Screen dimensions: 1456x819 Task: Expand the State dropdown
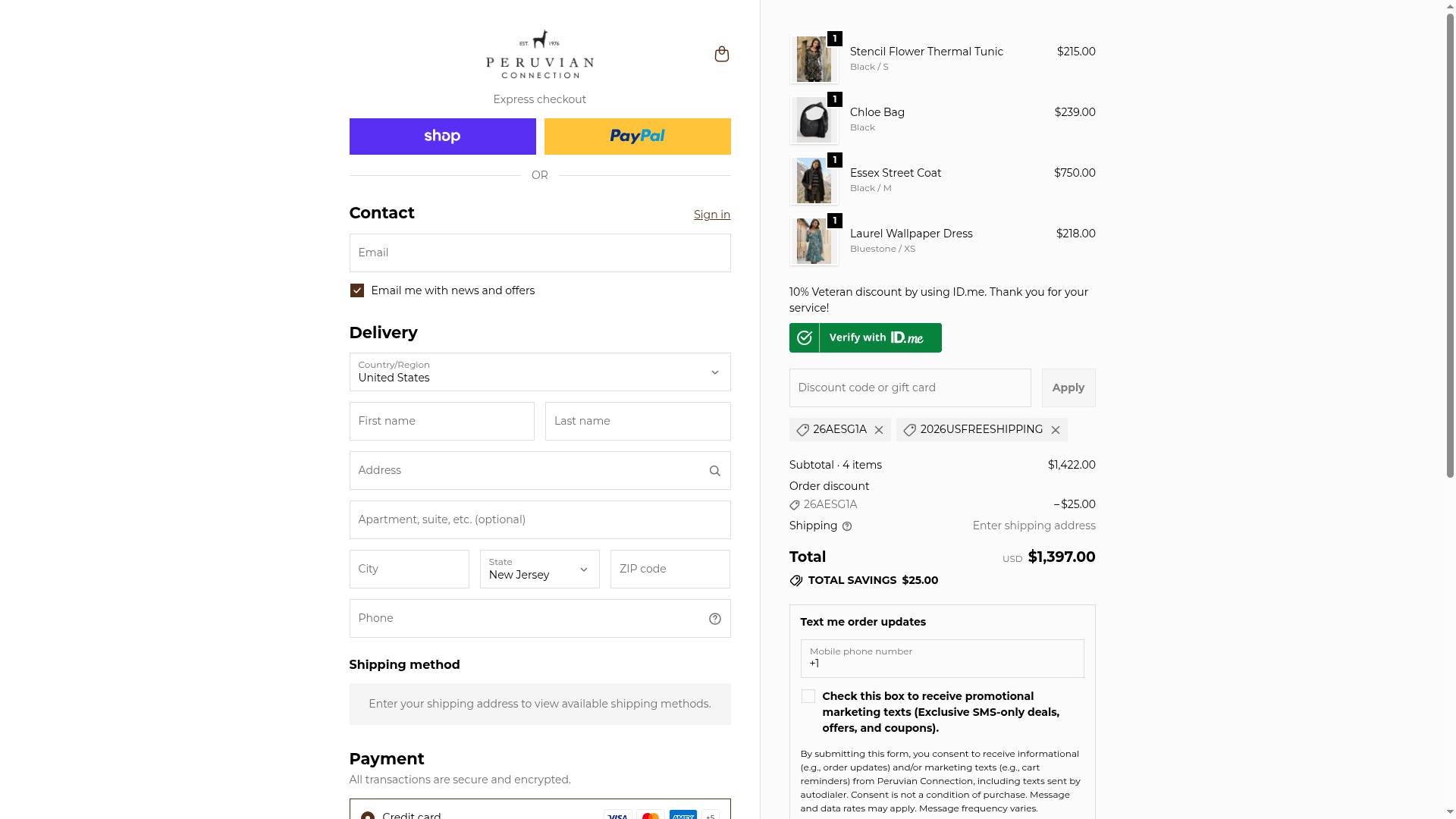[x=539, y=570]
